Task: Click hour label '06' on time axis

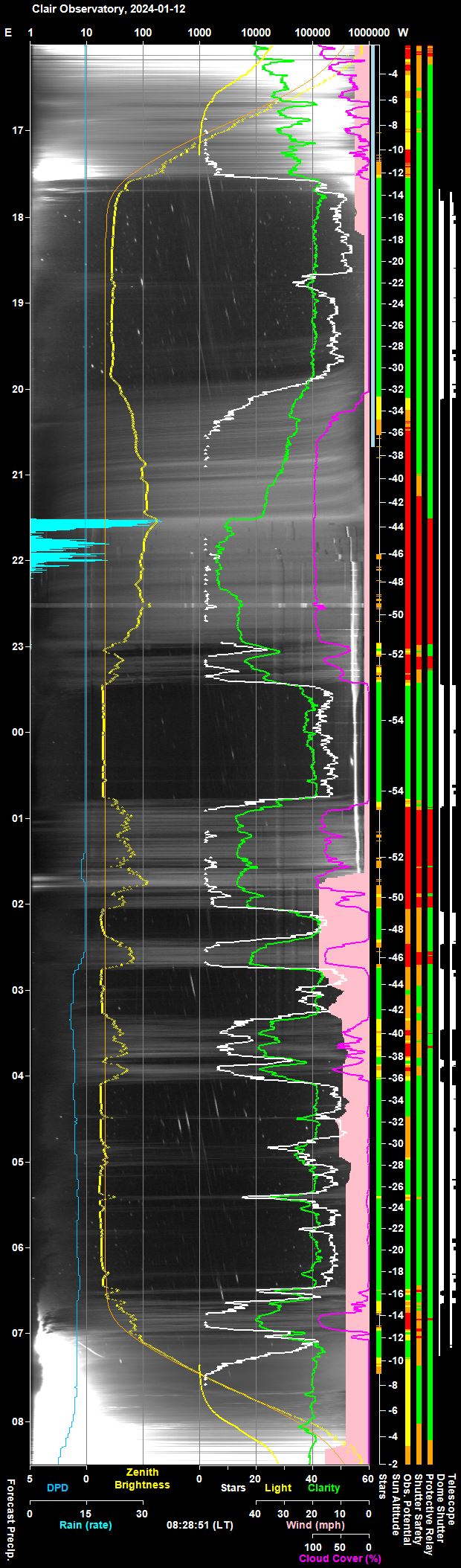Action: (17, 1247)
